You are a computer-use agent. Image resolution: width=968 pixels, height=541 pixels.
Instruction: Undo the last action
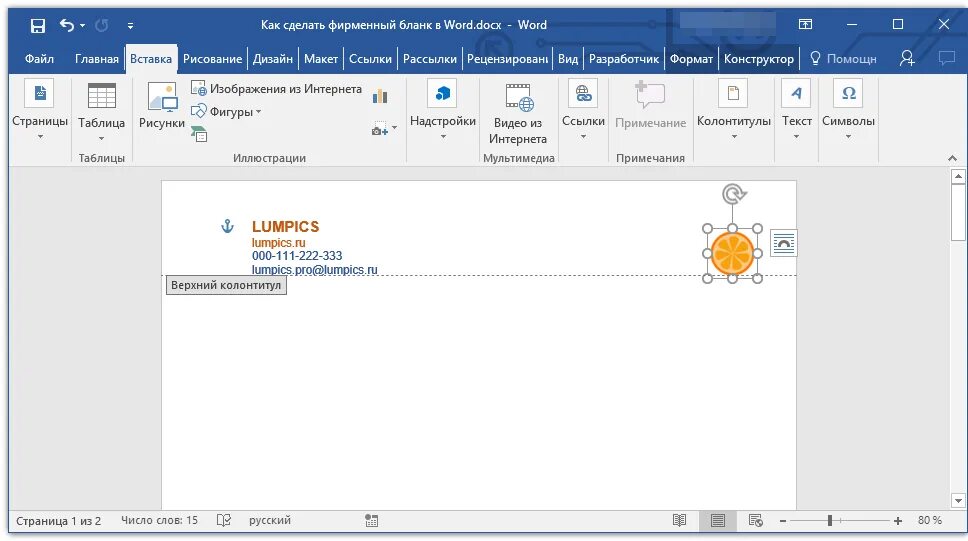pos(67,25)
